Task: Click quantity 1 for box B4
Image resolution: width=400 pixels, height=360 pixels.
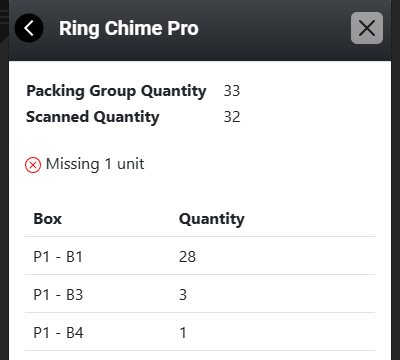Action: click(x=183, y=333)
